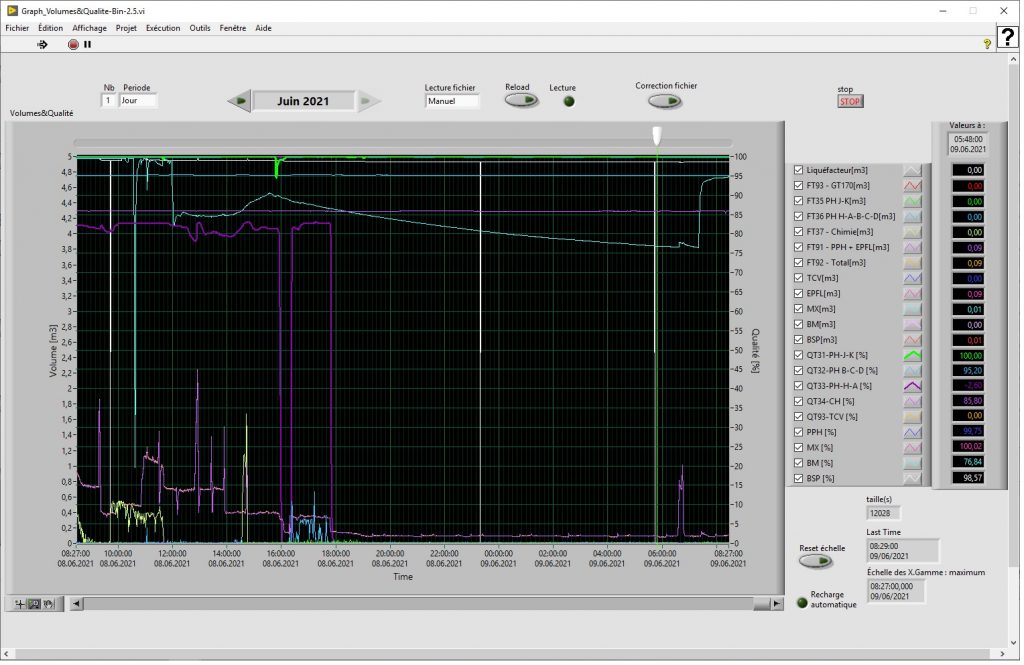Select the crosshair cursor tool in graph palette
This screenshot has width=1024, height=665.
click(x=19, y=603)
